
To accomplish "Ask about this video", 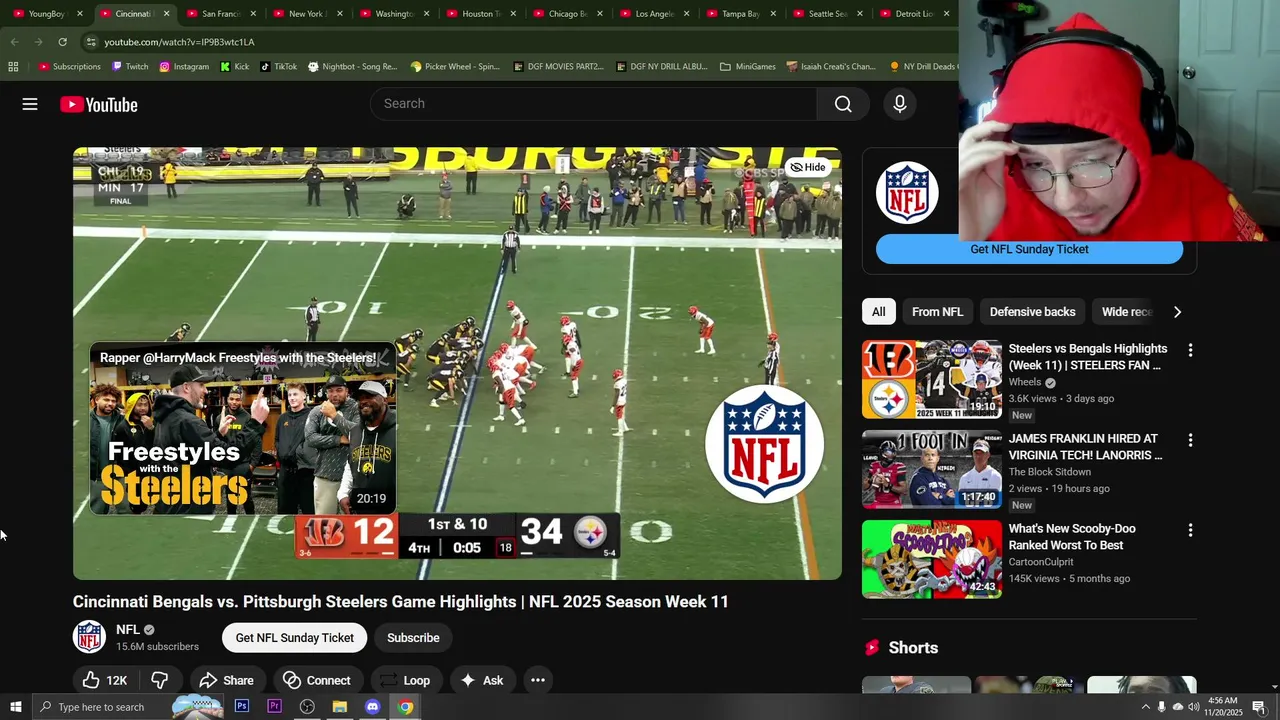I will (482, 680).
